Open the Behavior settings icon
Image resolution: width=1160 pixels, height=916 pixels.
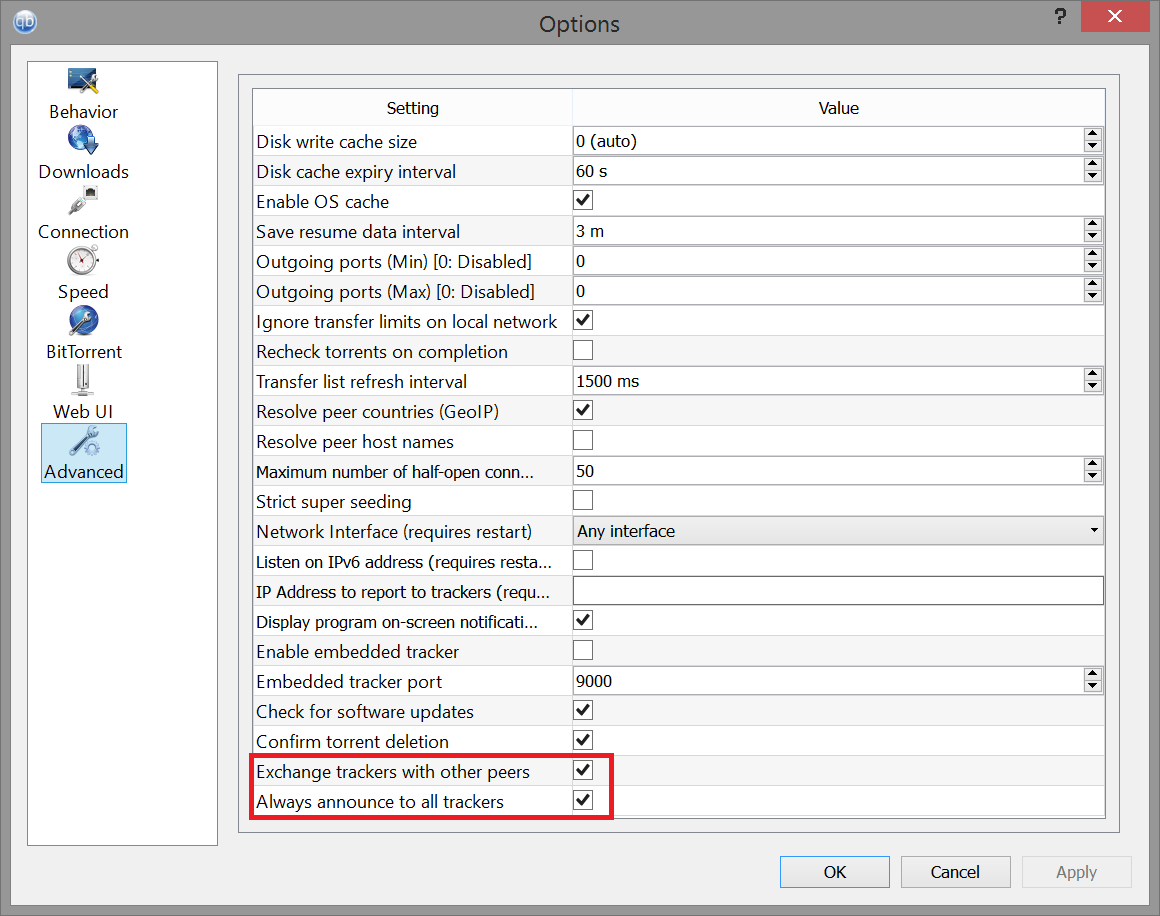point(83,82)
